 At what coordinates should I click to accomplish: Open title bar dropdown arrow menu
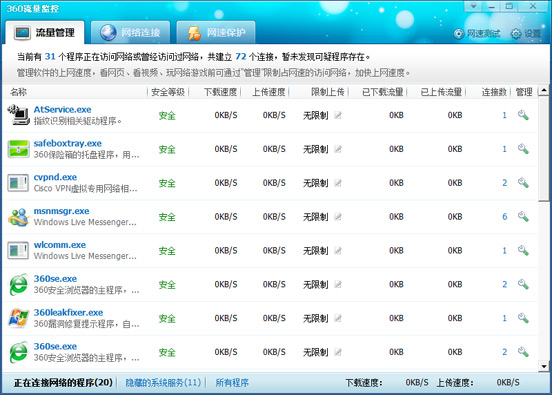click(474, 6)
